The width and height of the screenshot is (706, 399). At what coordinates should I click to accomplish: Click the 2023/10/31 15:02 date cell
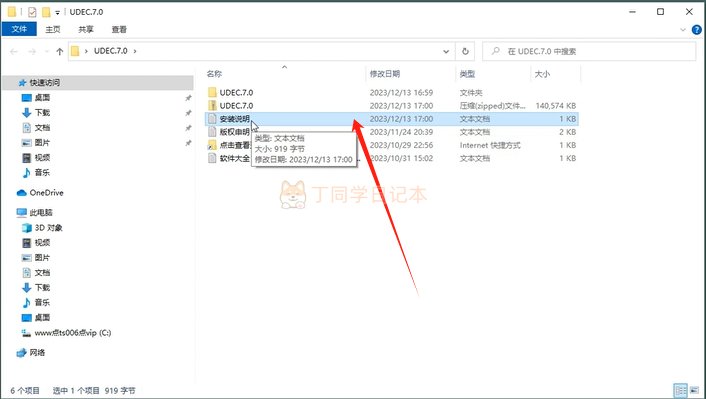click(401, 158)
